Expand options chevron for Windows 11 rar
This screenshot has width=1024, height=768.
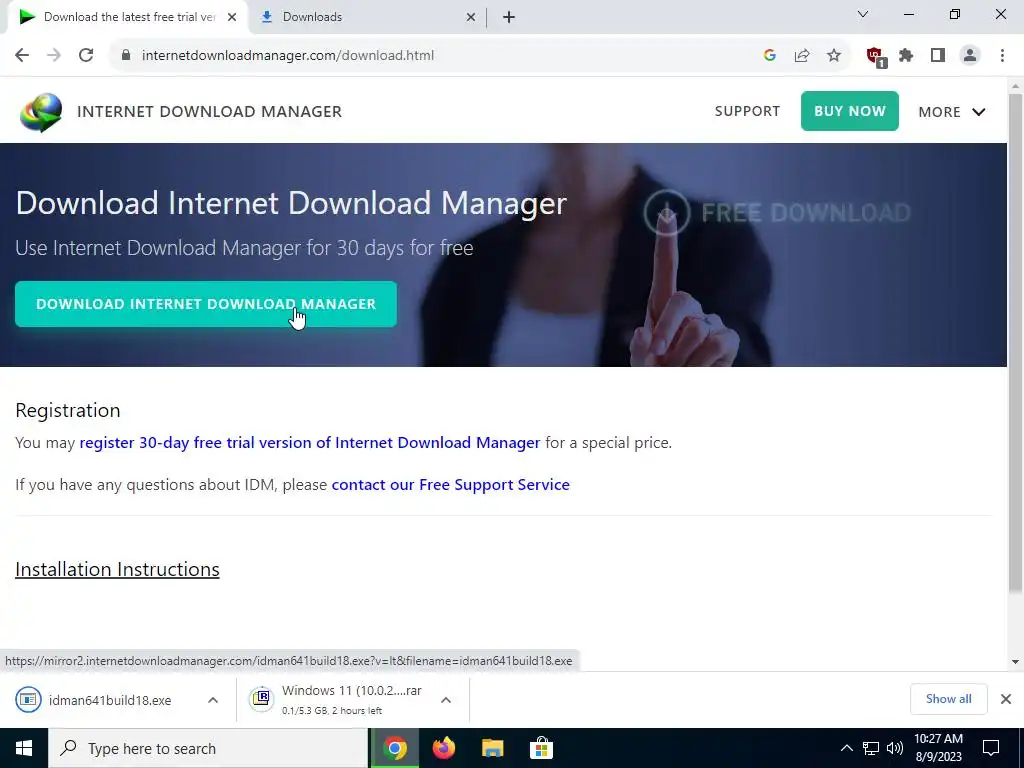click(x=446, y=700)
